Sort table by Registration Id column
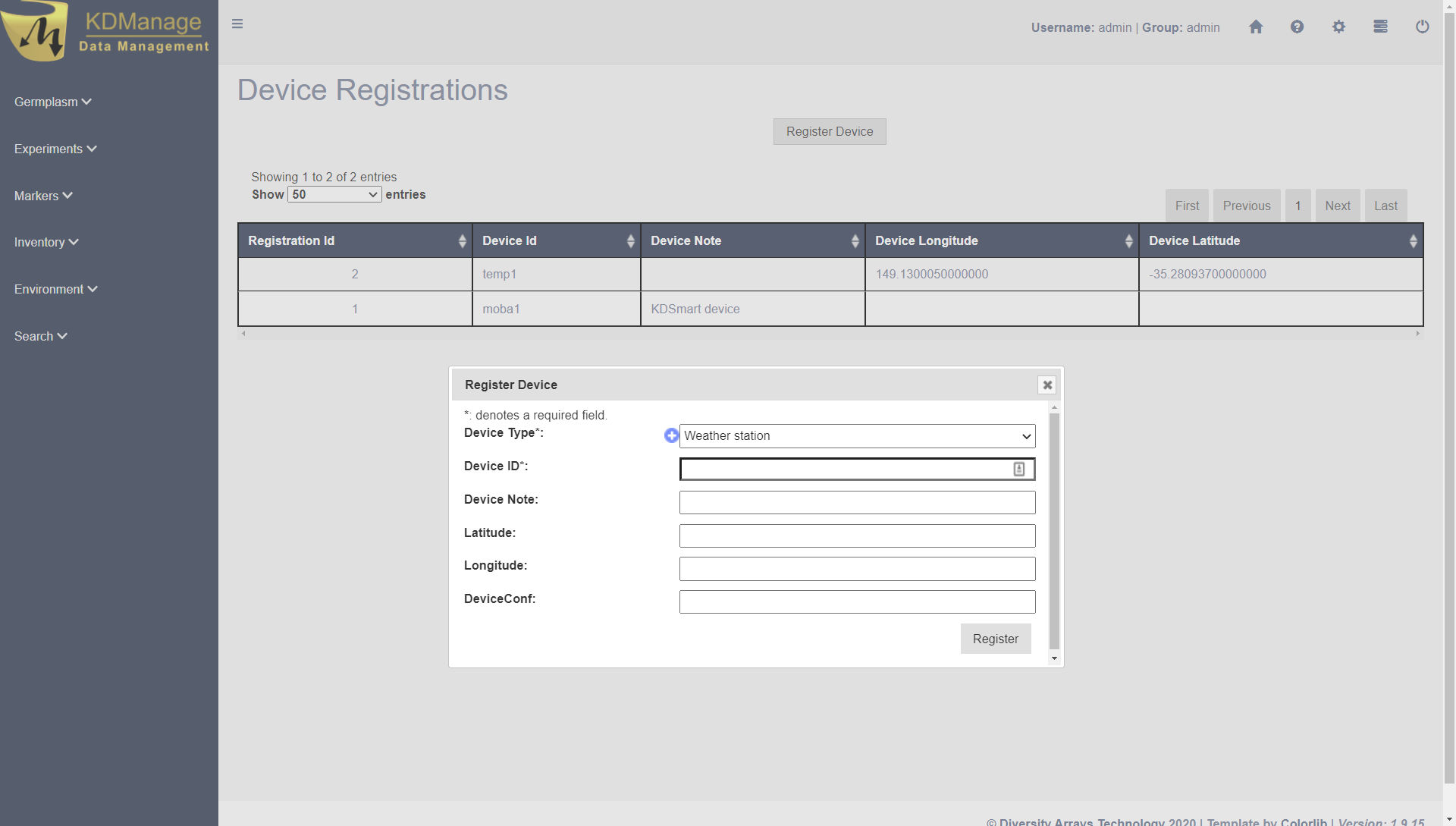 355,240
